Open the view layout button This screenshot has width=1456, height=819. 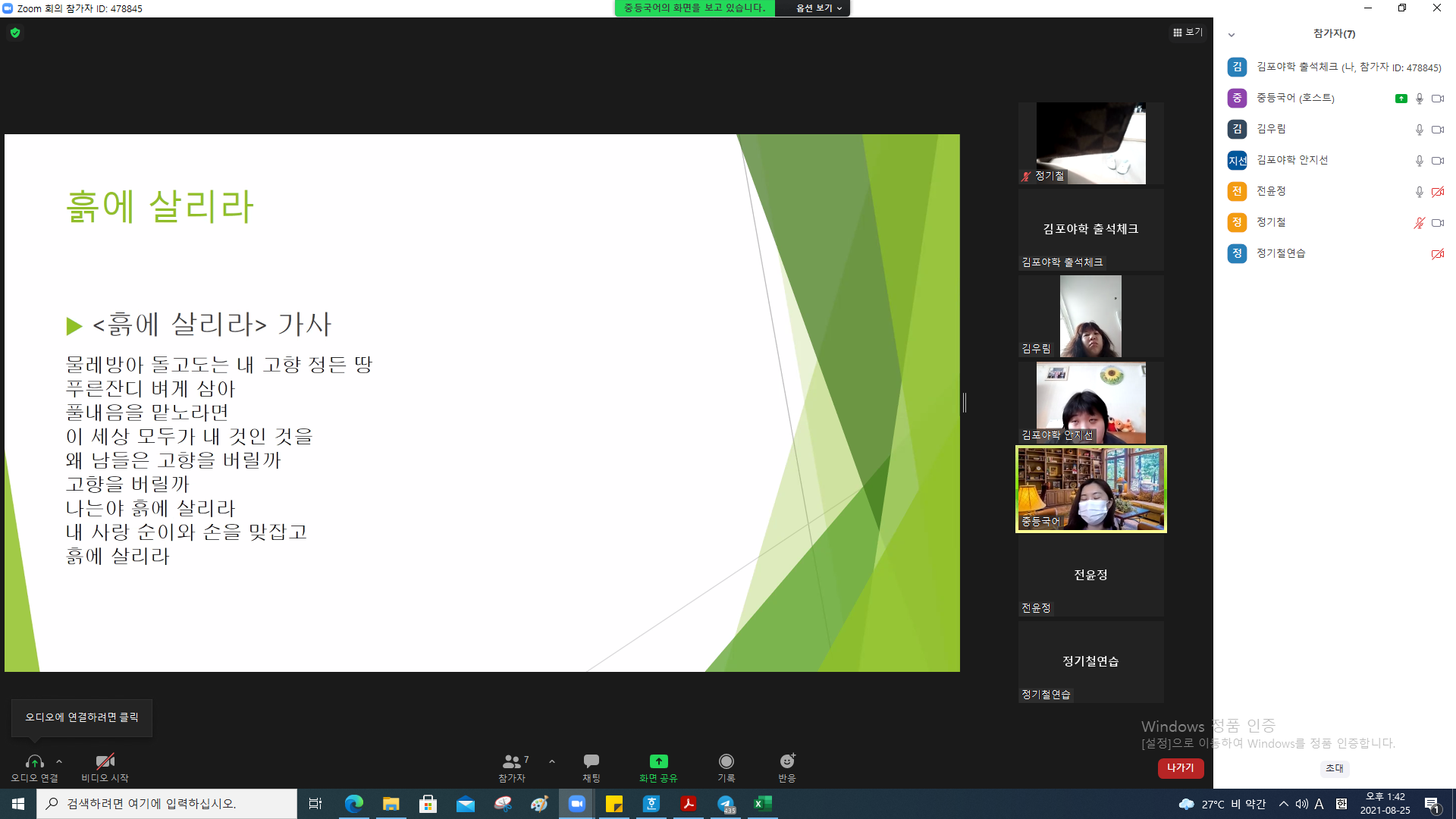(x=1188, y=32)
